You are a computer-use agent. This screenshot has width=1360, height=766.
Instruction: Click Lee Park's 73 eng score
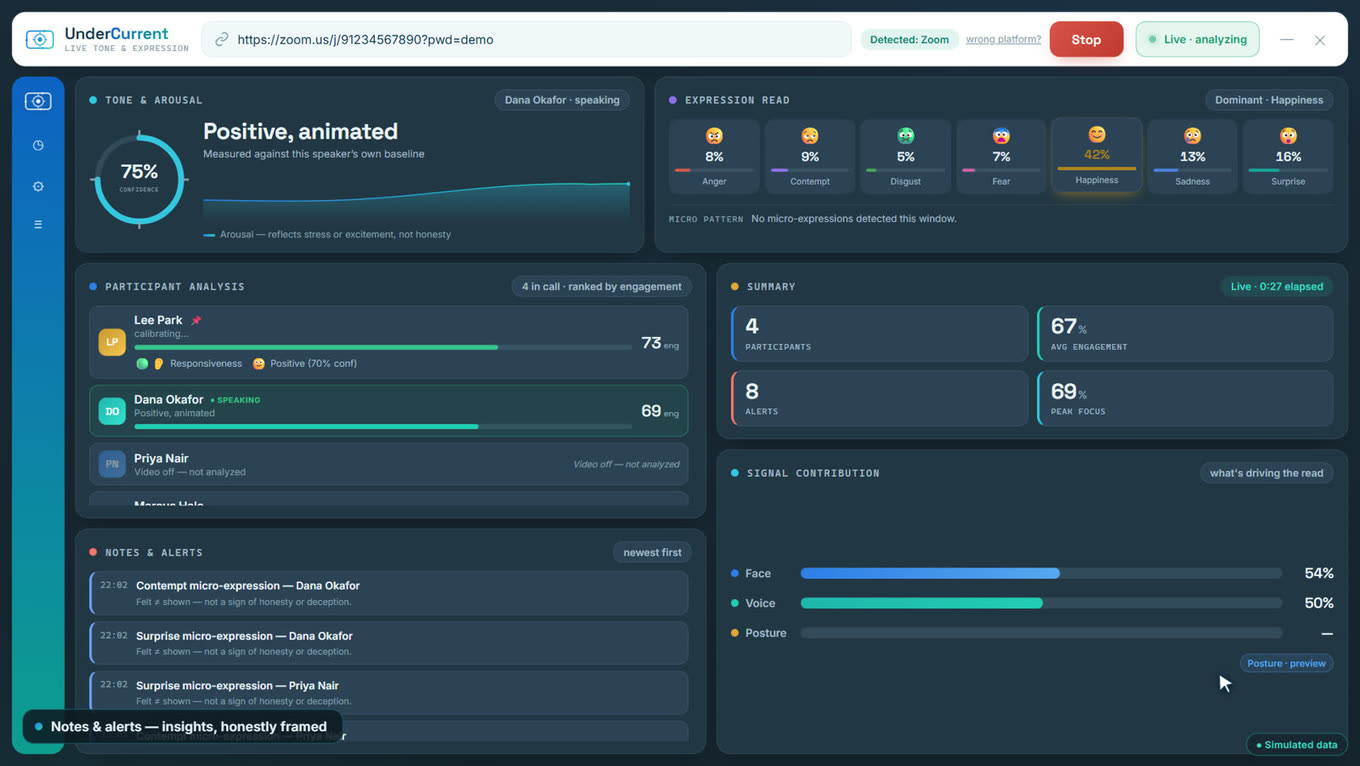point(660,343)
